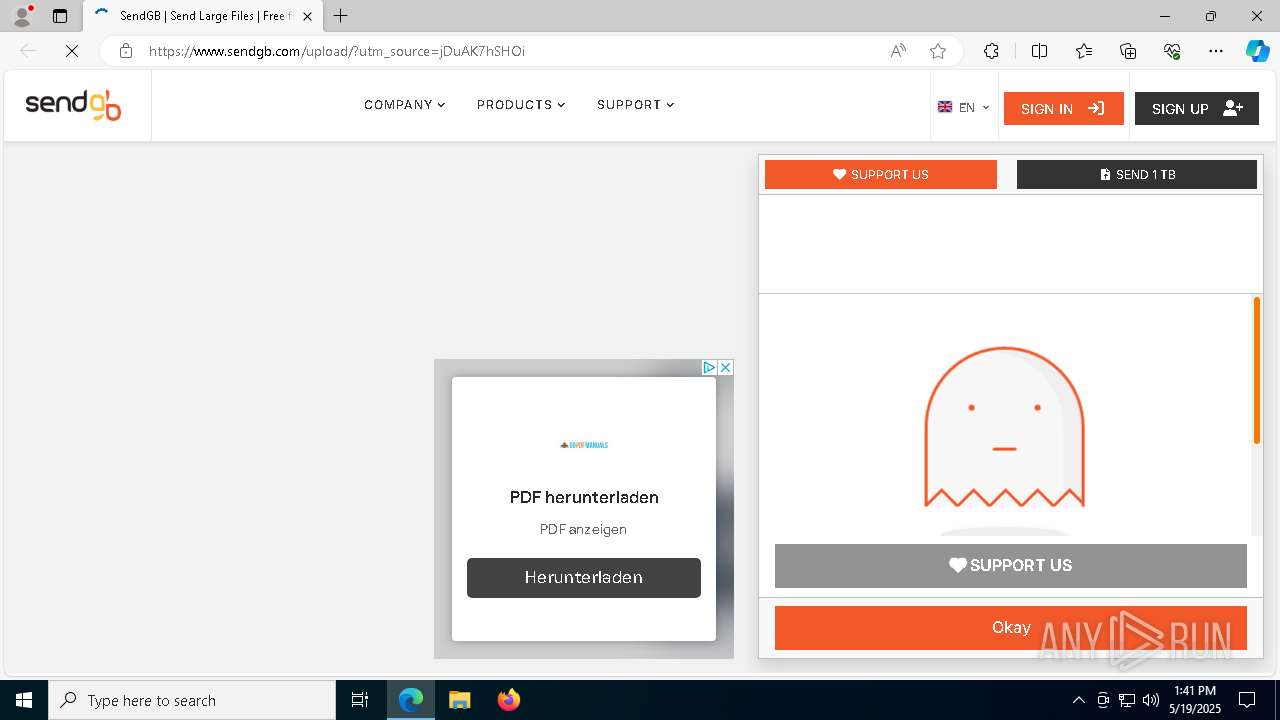Open network status tray icon
Viewport: 1280px width, 720px height.
click(1127, 700)
